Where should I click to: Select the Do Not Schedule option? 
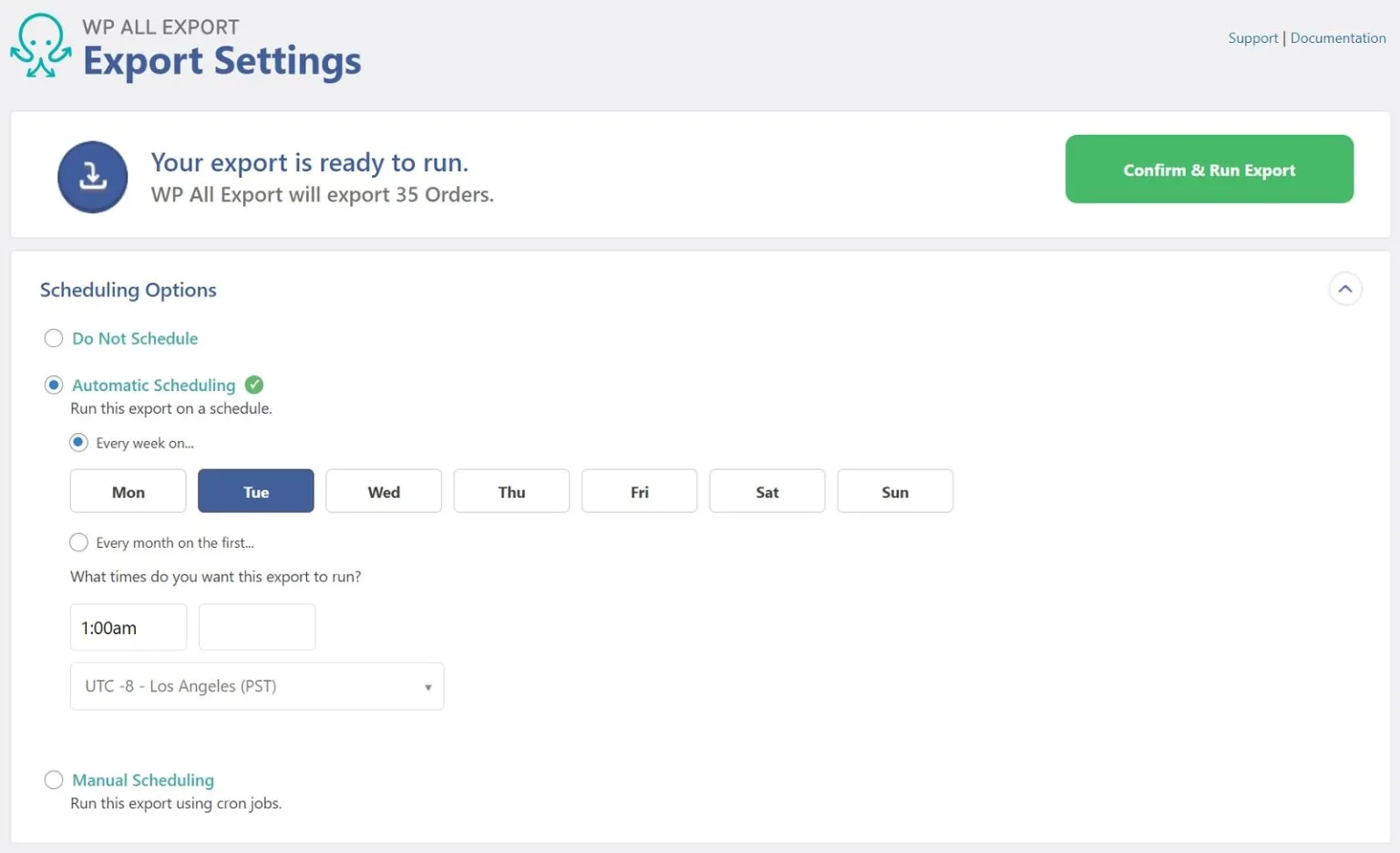[54, 337]
